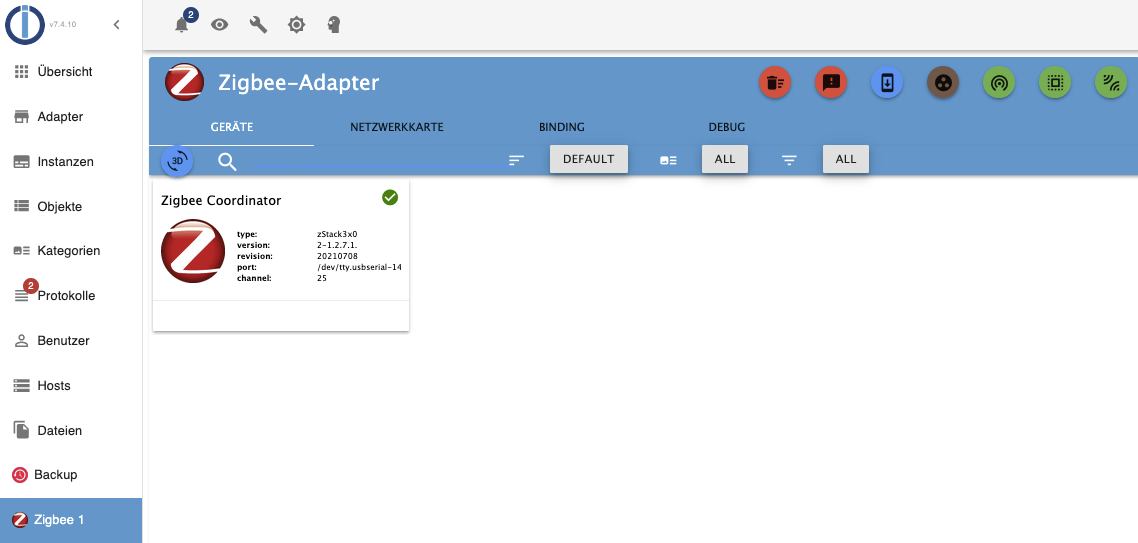Screen dimensions: 1138x543
Task: Click the sort lines icon
Action: coord(516,160)
